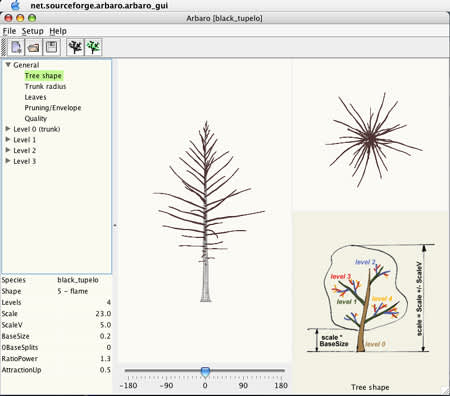The image size is (450, 396).
Task: Click the rotation slider track near 90
Action: pyautogui.click(x=243, y=370)
